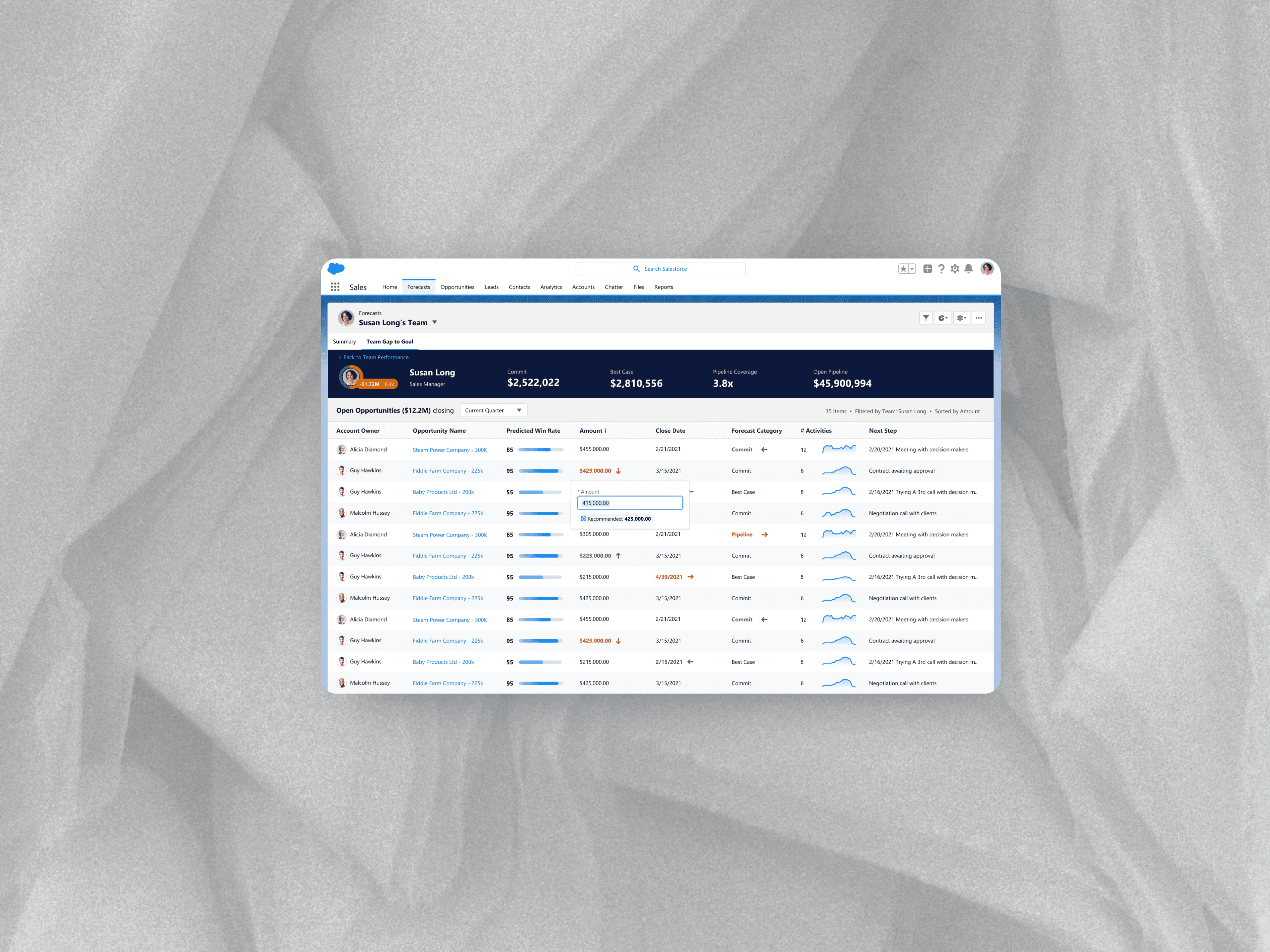The image size is (1270, 952).
Task: Expand the Susan Long's Team dropdown arrow
Action: coord(435,323)
